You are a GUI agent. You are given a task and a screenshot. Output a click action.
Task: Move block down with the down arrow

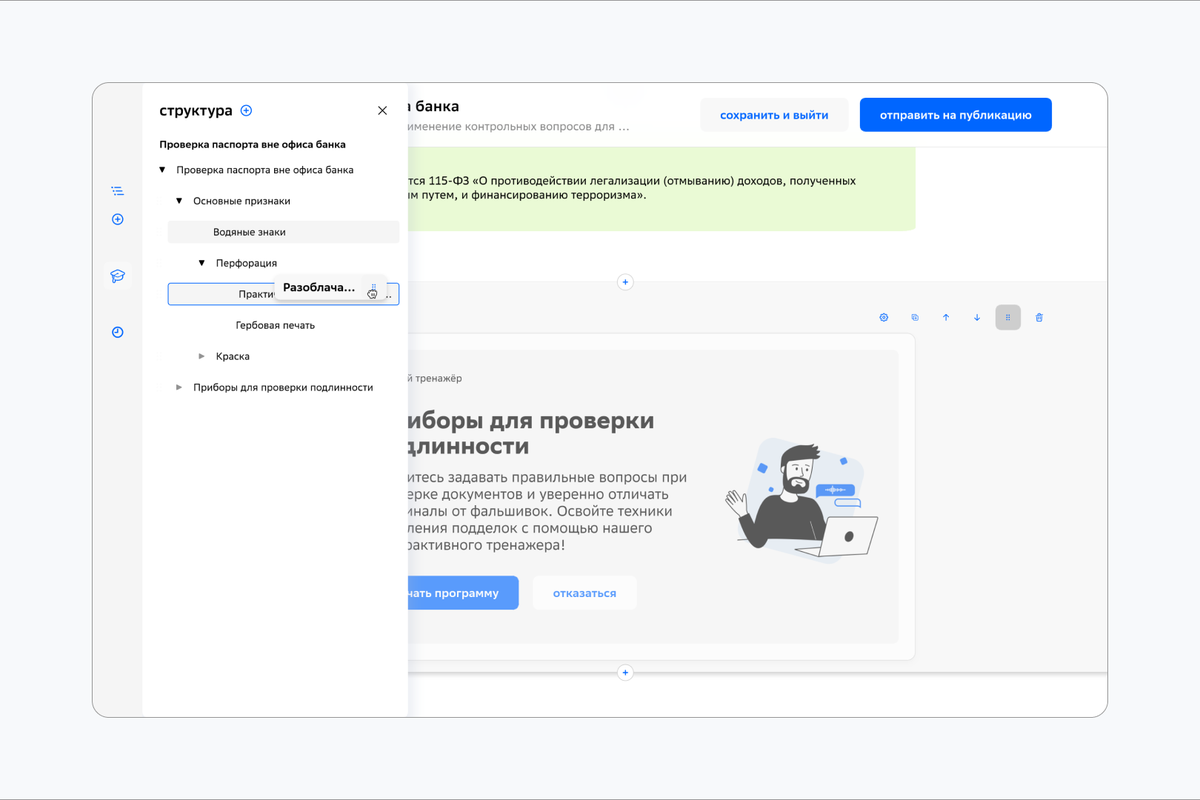coord(977,318)
